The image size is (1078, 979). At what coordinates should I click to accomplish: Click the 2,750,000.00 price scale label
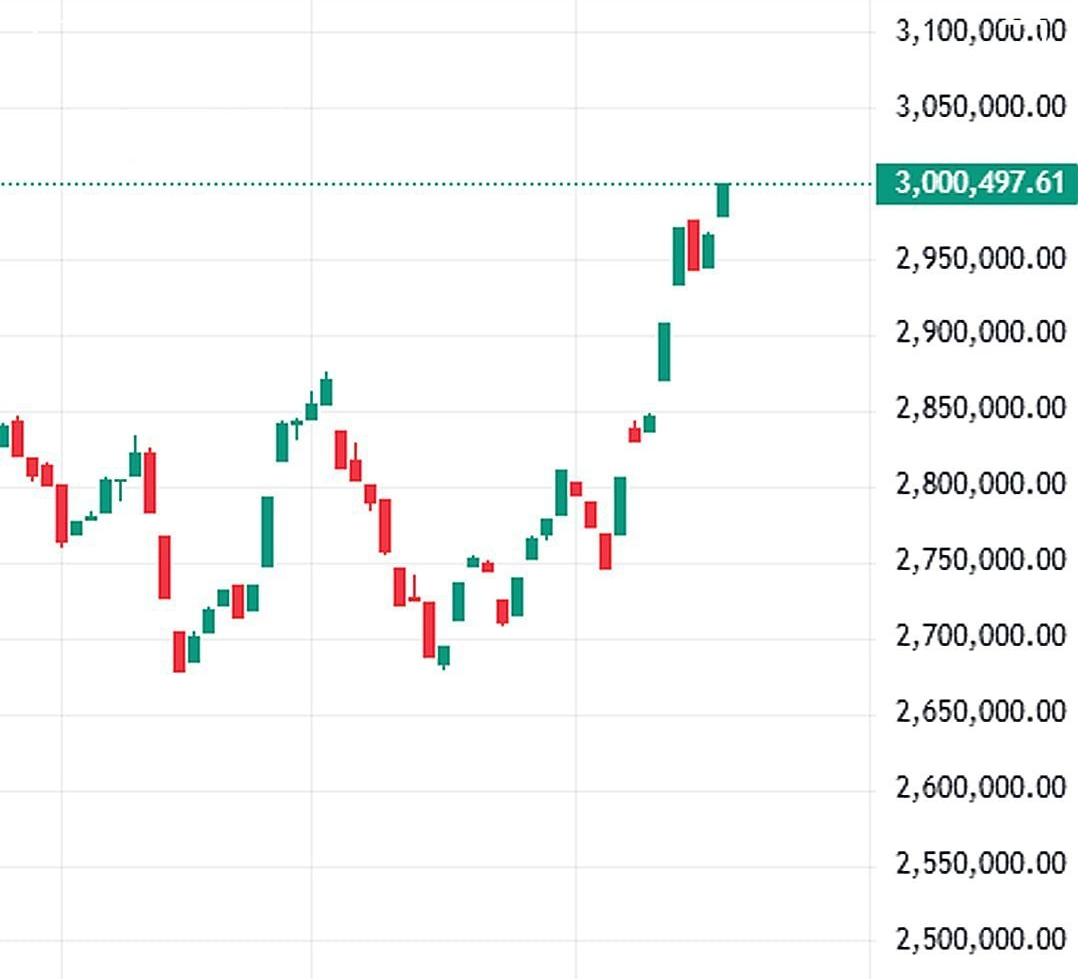click(x=980, y=559)
